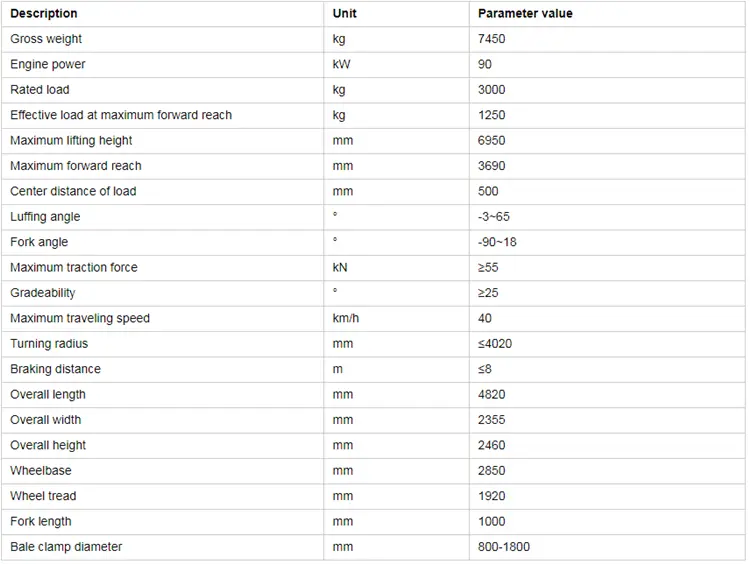This screenshot has width=750, height=564.
Task: Click the 7450 gross weight value
Action: [x=493, y=39]
